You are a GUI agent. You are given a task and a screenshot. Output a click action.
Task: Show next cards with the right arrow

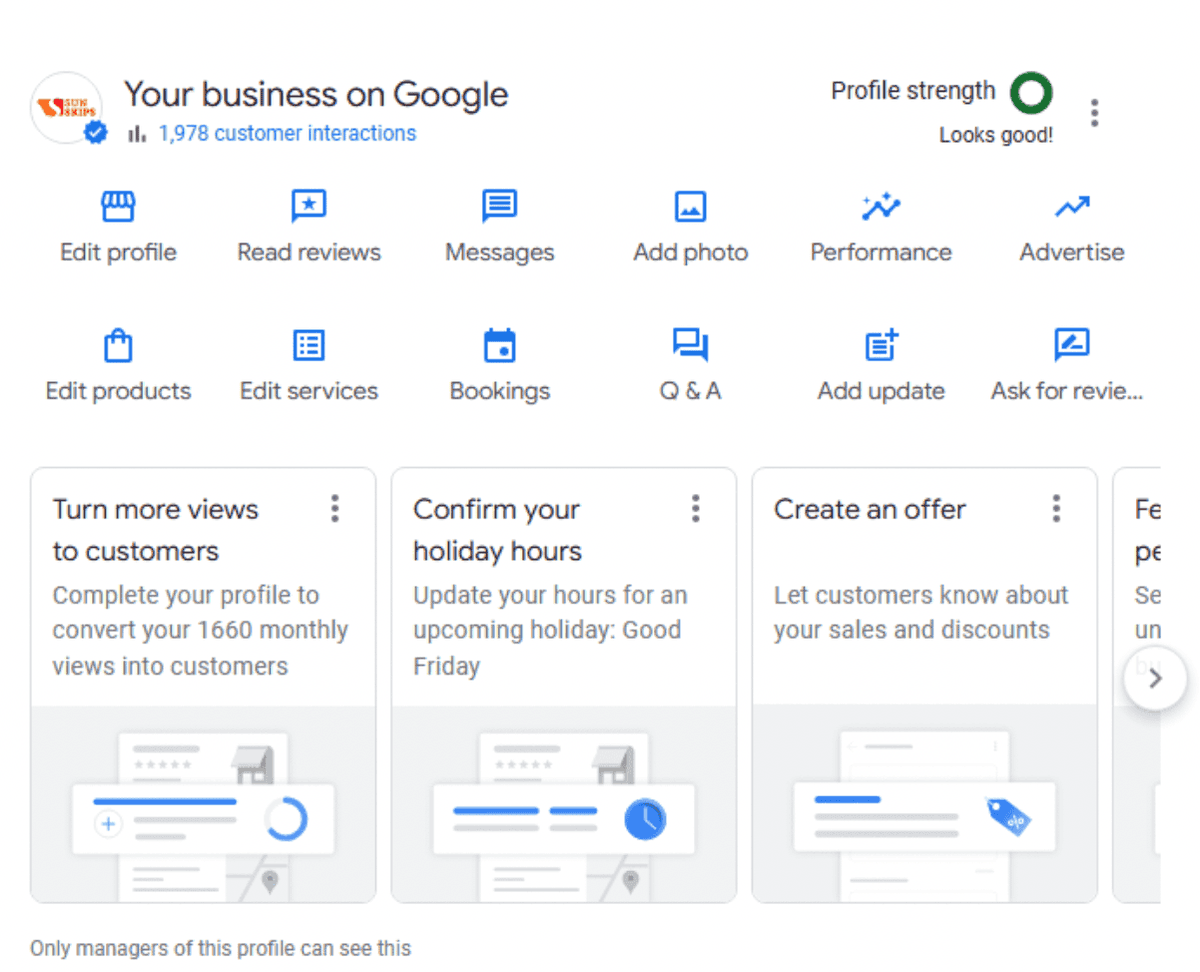(x=1155, y=679)
